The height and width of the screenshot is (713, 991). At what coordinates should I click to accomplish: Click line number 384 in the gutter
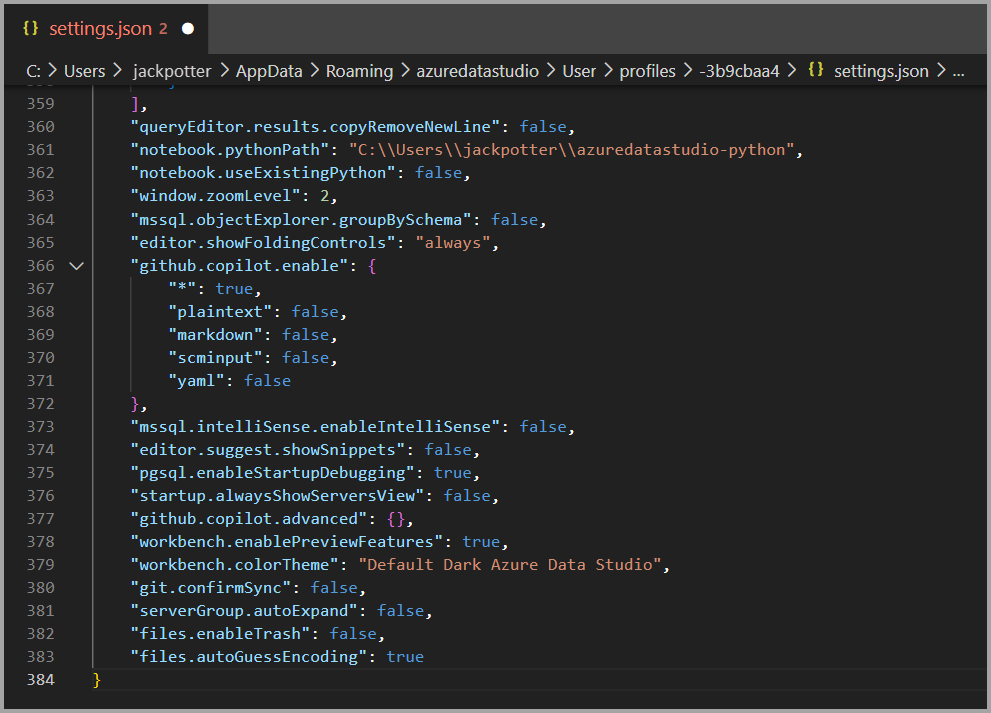point(40,679)
